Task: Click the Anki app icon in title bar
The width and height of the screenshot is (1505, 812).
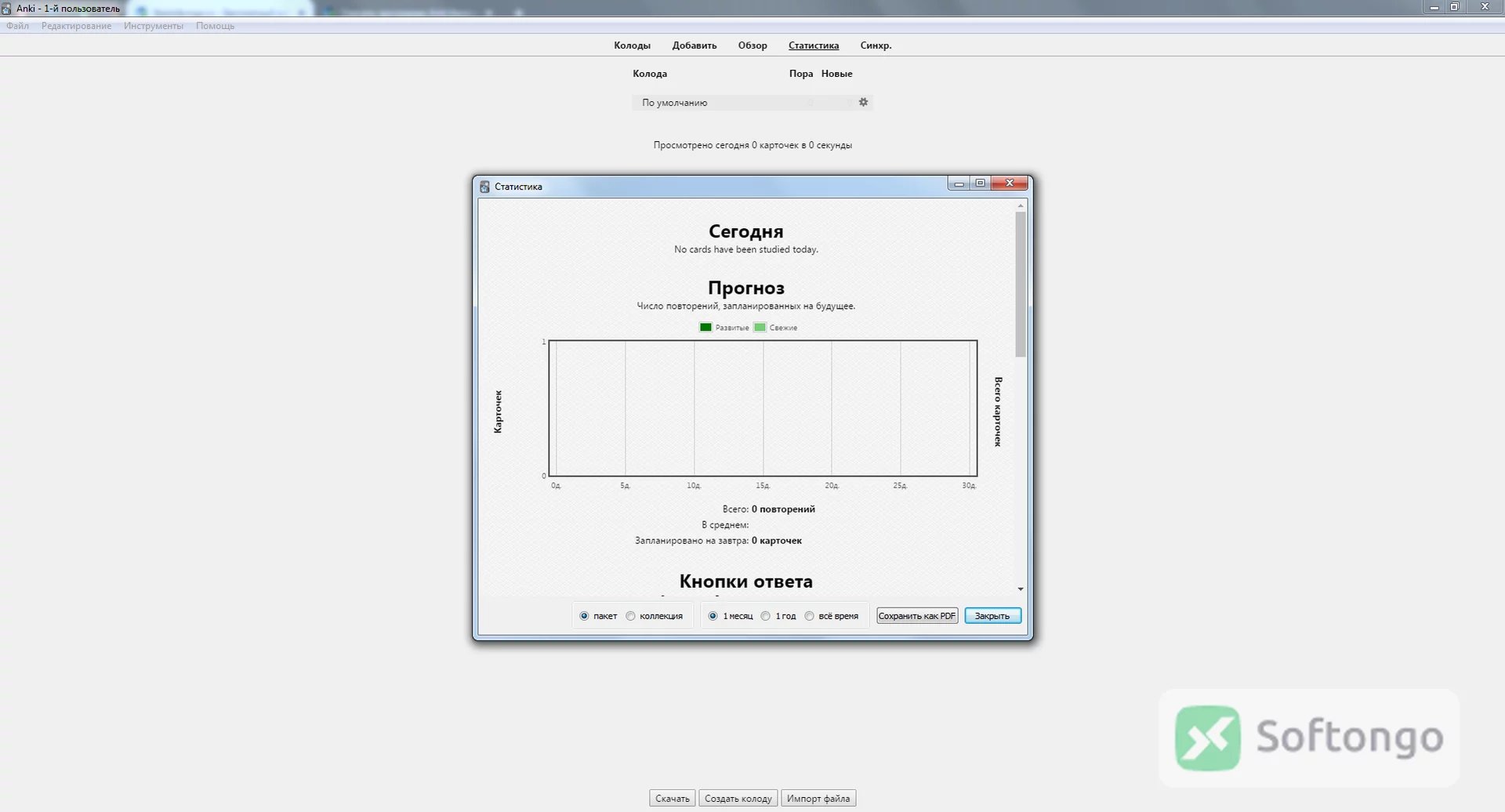Action: pyautogui.click(x=6, y=9)
